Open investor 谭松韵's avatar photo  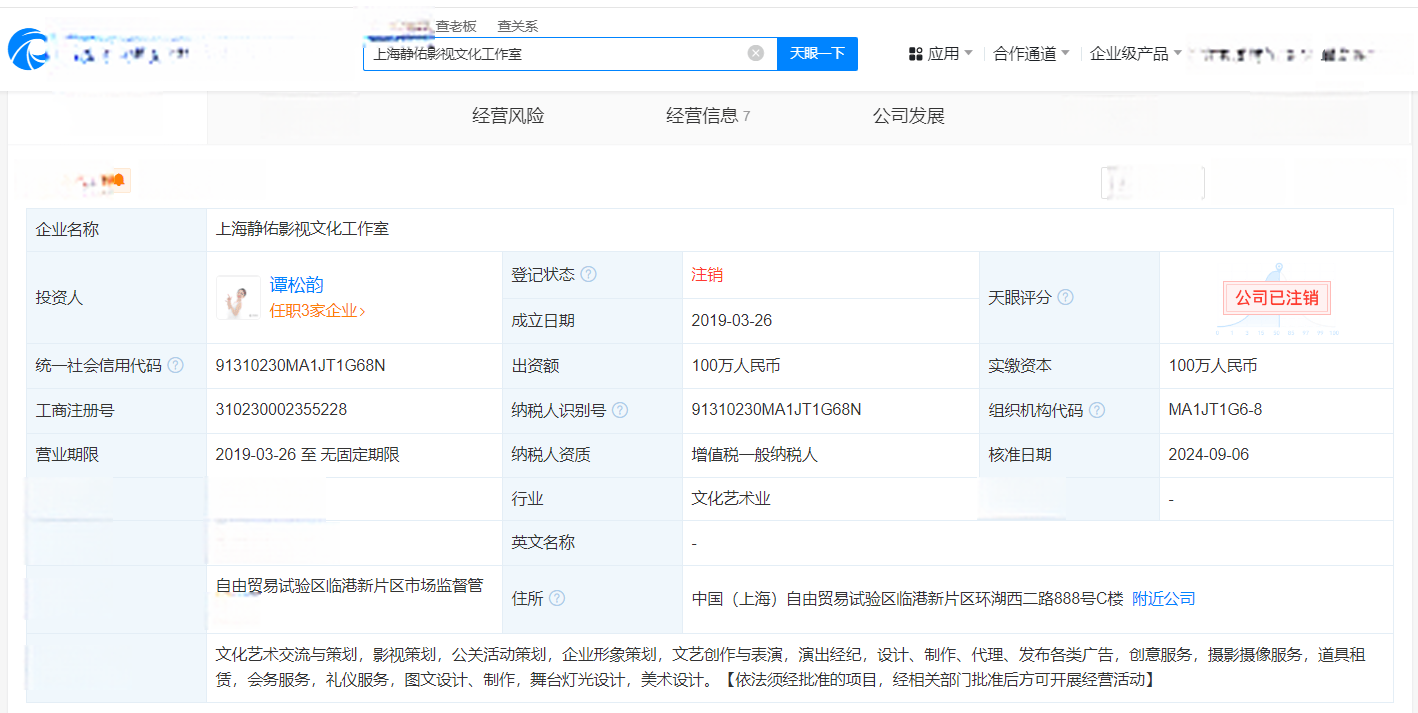click(238, 297)
